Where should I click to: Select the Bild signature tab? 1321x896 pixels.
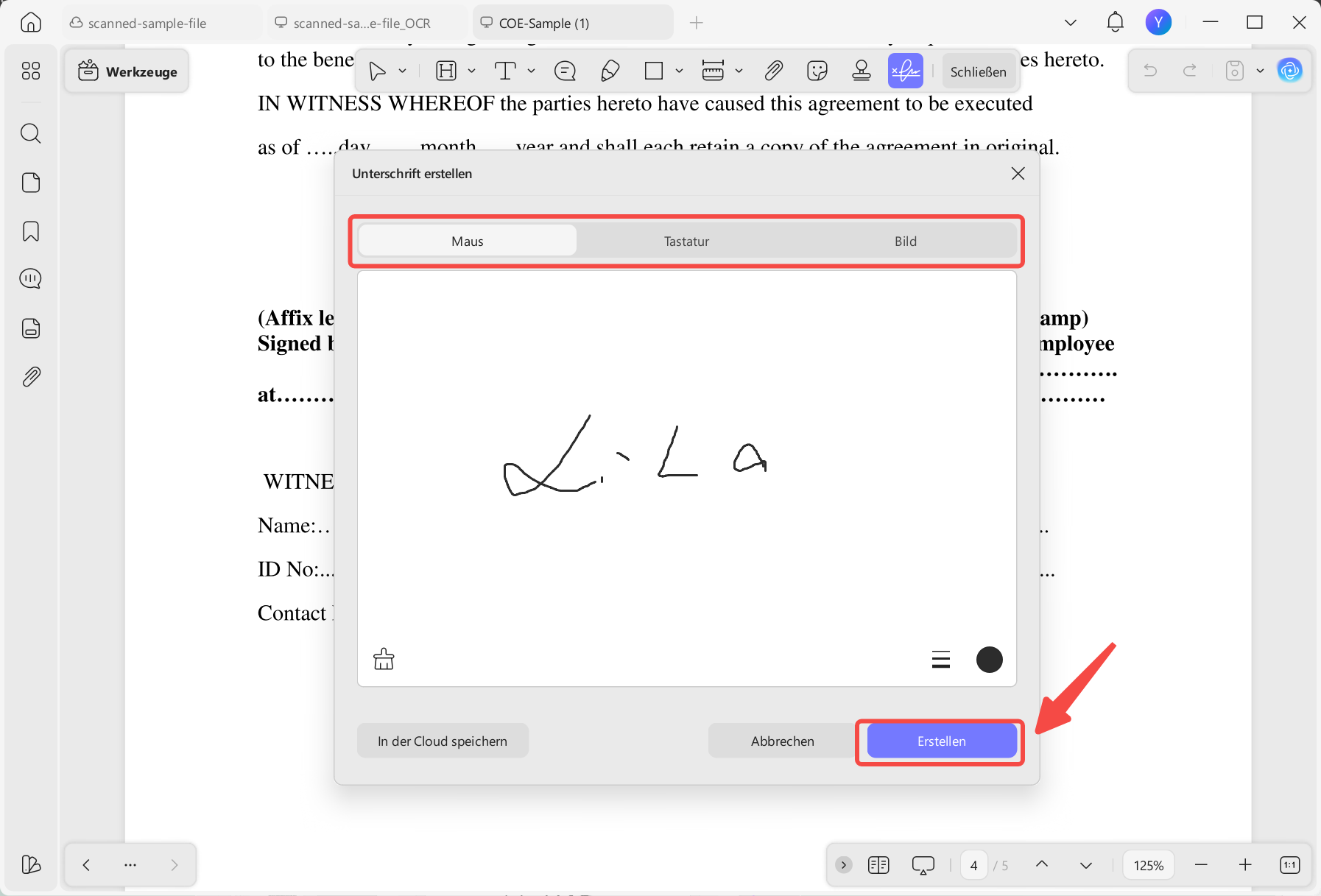[x=906, y=241]
